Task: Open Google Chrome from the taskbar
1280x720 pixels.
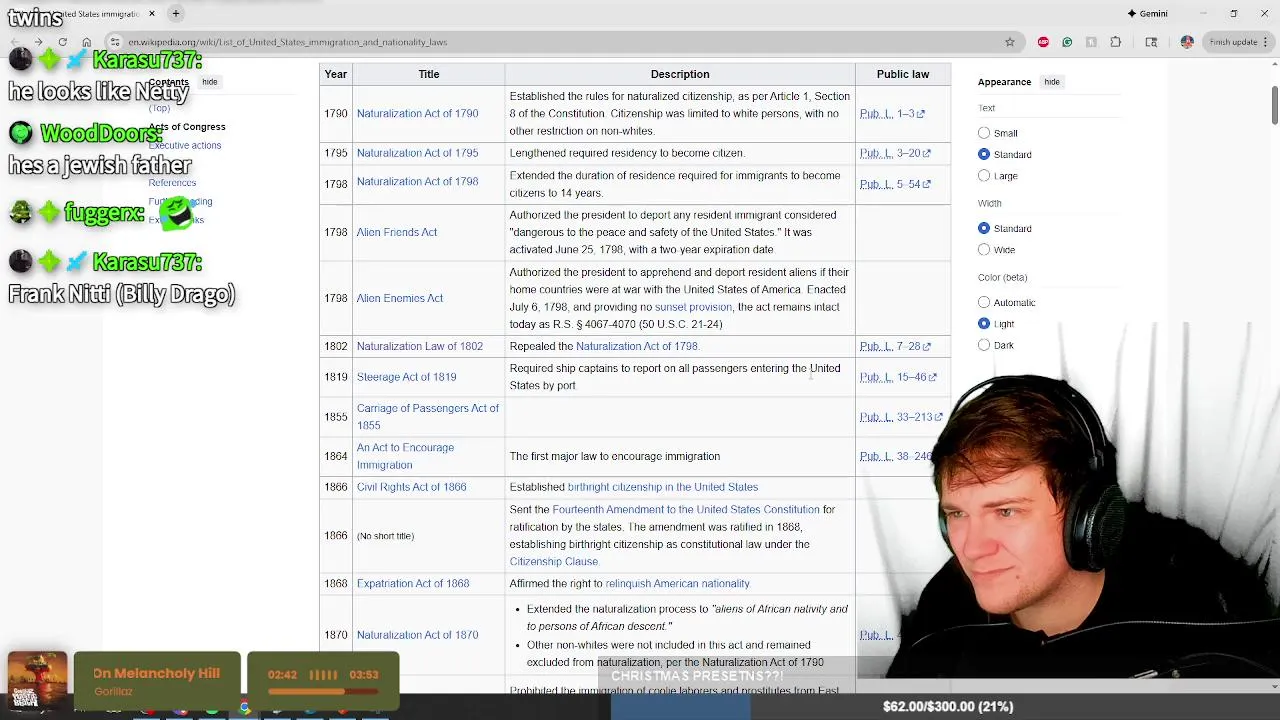Action: pos(244,708)
